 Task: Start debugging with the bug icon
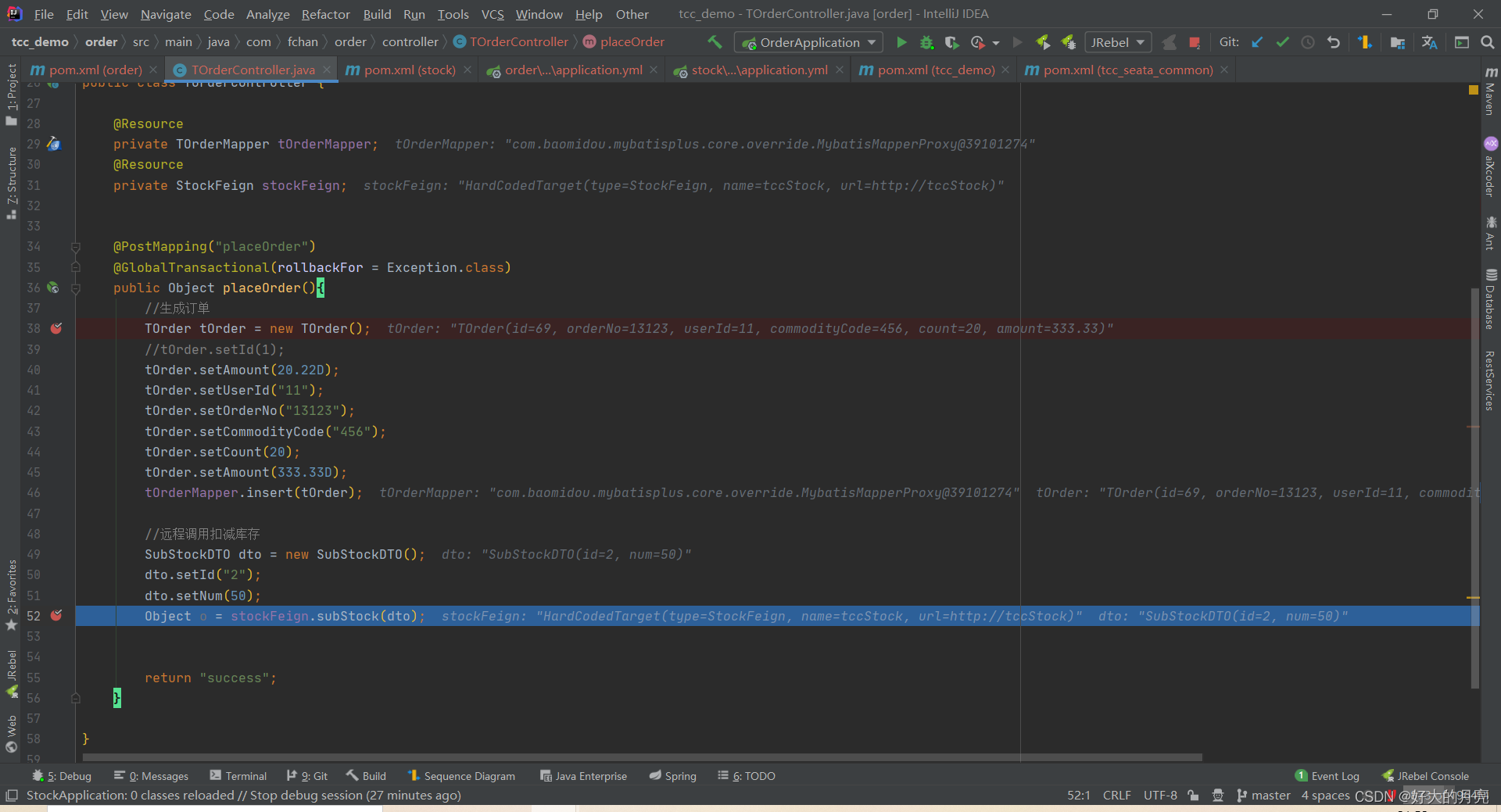pos(926,42)
